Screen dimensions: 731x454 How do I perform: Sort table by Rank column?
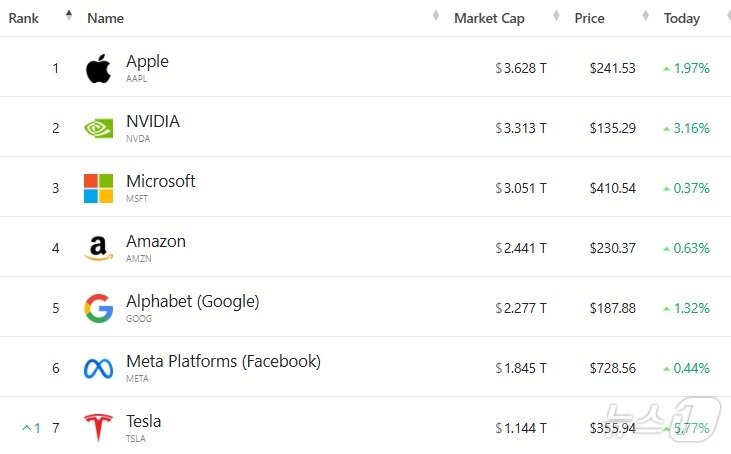click(24, 18)
